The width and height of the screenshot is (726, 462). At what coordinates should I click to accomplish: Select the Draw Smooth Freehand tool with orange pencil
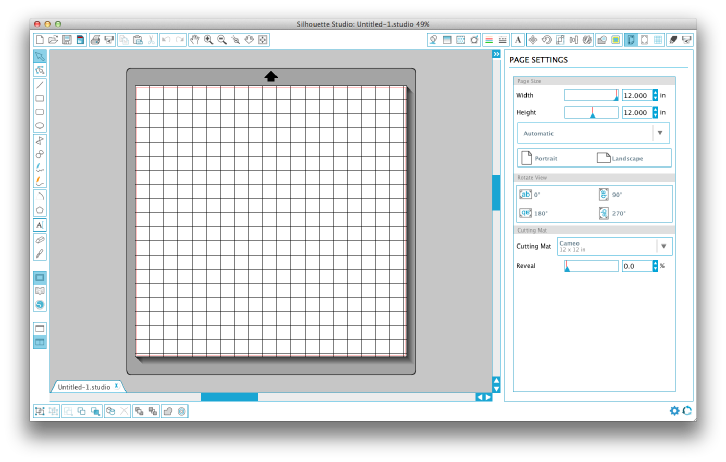[x=40, y=181]
